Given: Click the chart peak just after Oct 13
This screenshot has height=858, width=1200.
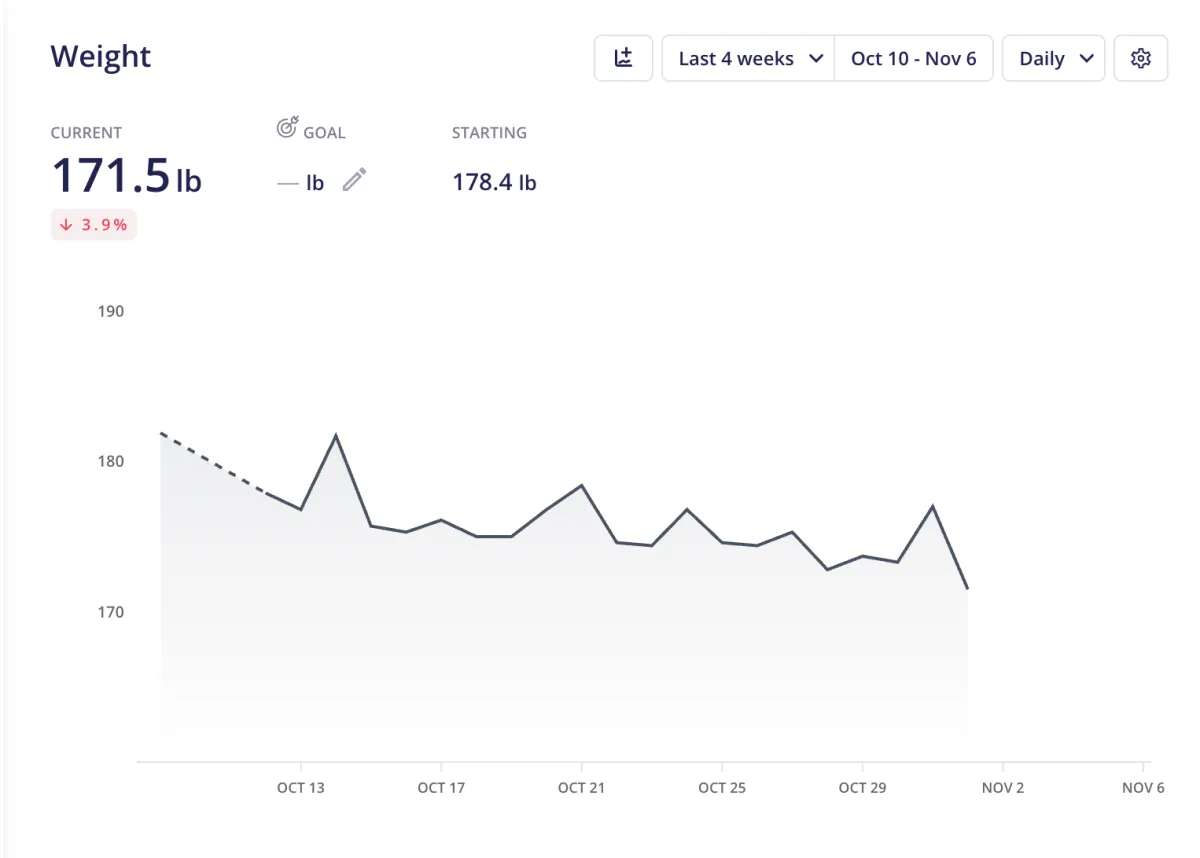Looking at the screenshot, I should click(336, 435).
